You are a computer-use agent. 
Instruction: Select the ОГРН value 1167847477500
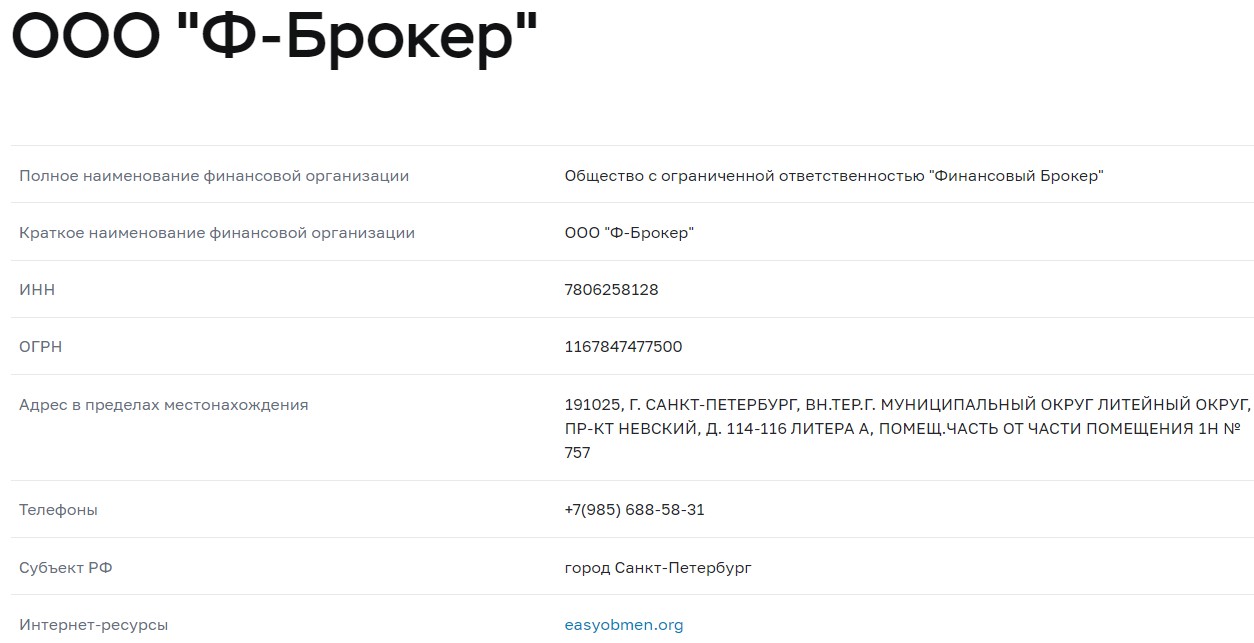click(623, 347)
